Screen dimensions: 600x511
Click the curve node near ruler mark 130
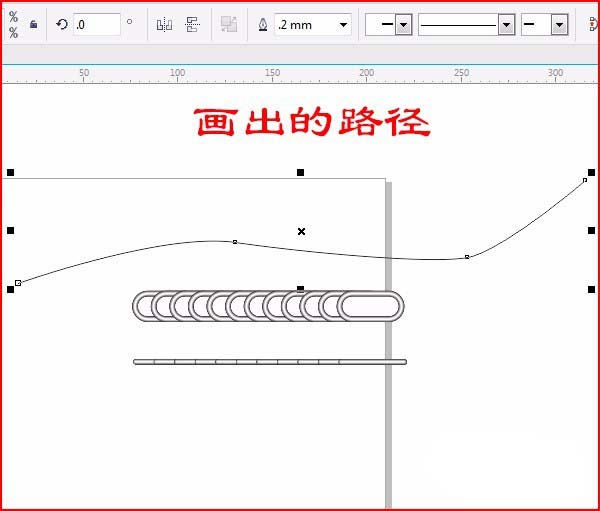pyautogui.click(x=235, y=242)
